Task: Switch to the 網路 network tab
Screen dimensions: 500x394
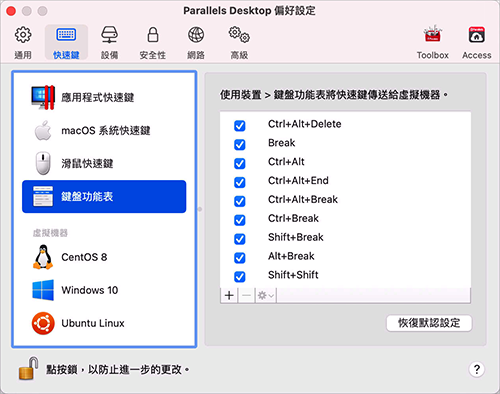Action: (196, 42)
